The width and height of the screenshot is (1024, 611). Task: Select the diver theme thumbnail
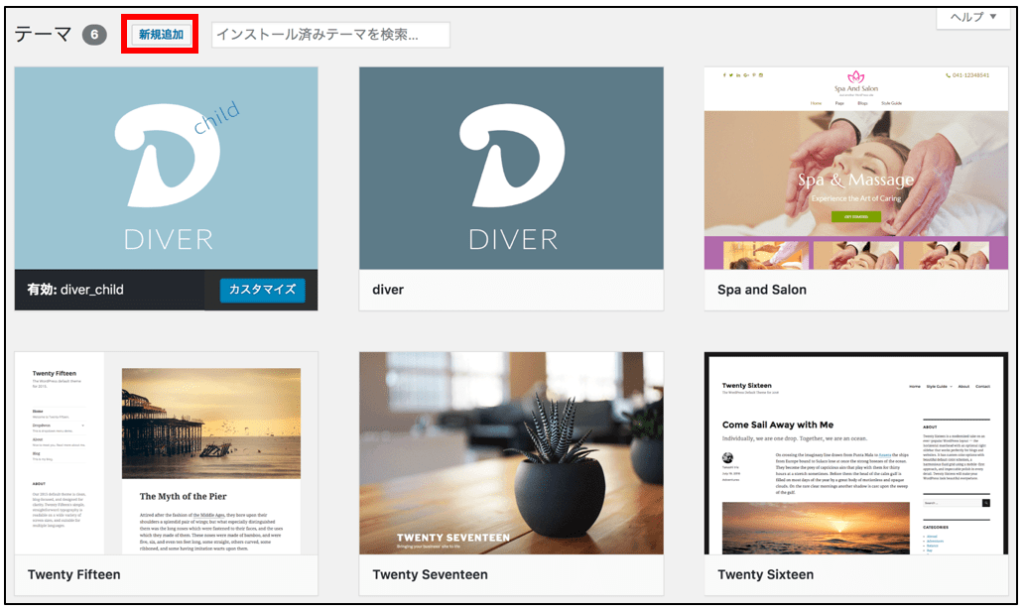pyautogui.click(x=511, y=168)
